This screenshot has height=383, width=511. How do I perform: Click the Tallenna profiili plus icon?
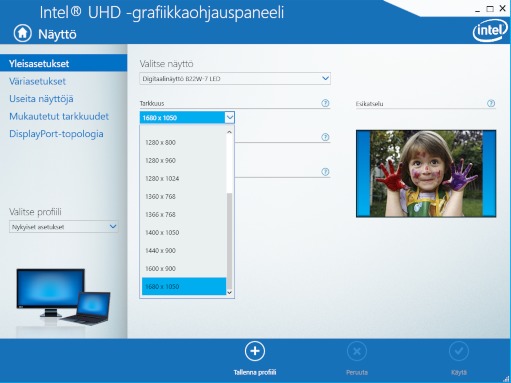pyautogui.click(x=255, y=351)
